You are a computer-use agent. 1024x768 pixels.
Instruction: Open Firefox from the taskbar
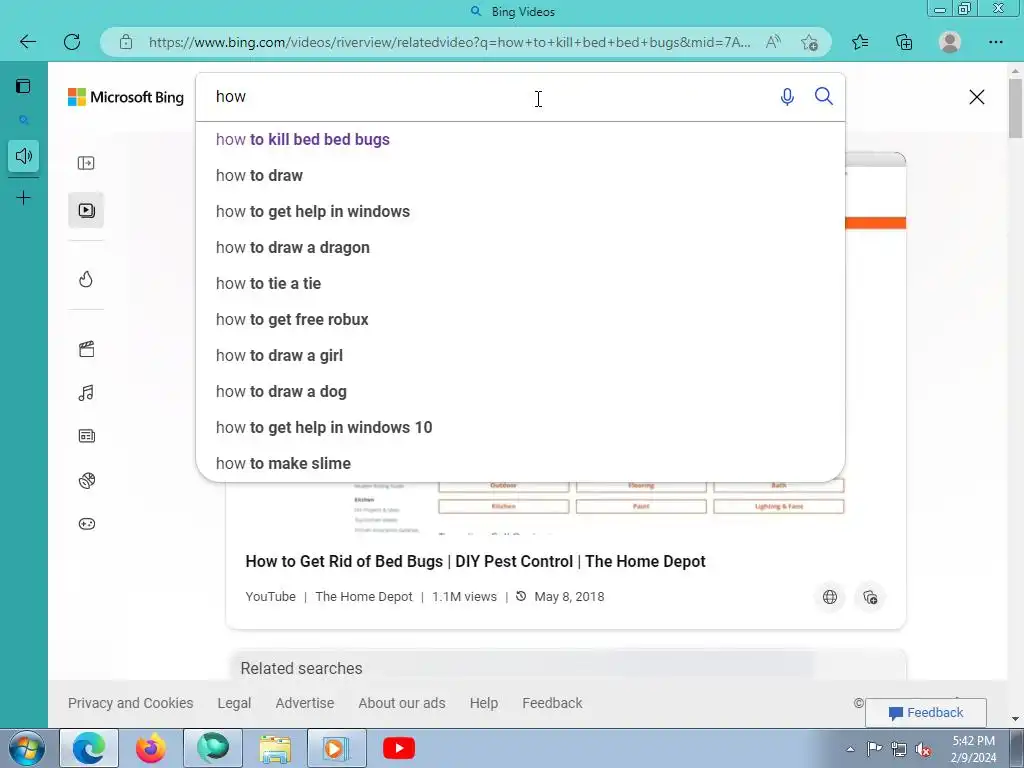(x=151, y=748)
